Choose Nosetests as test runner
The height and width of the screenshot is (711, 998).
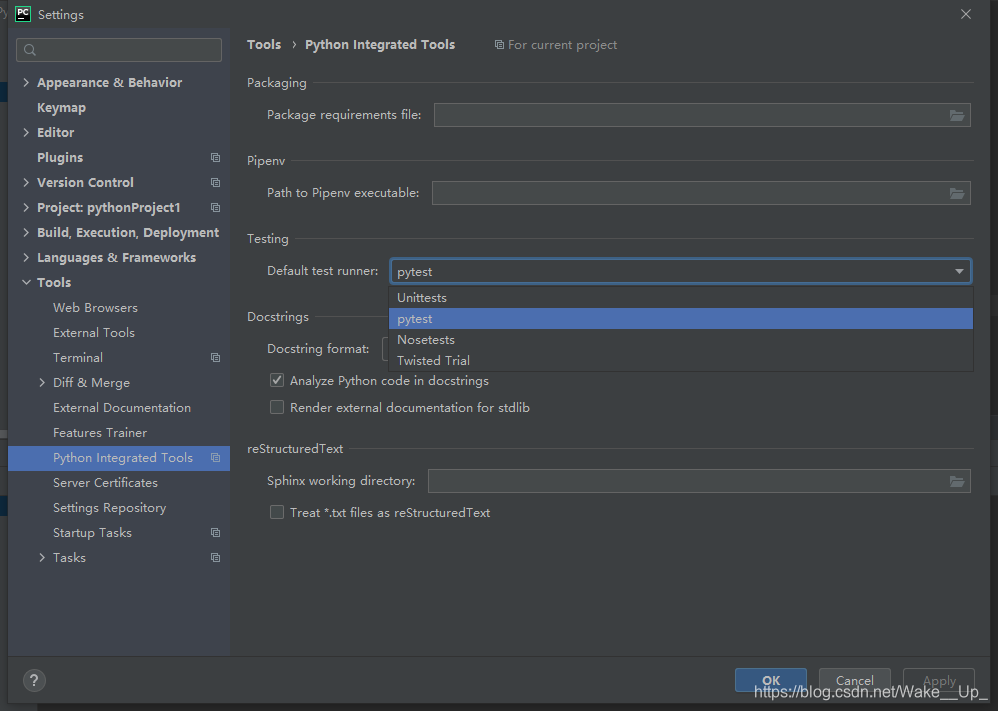tap(680, 340)
